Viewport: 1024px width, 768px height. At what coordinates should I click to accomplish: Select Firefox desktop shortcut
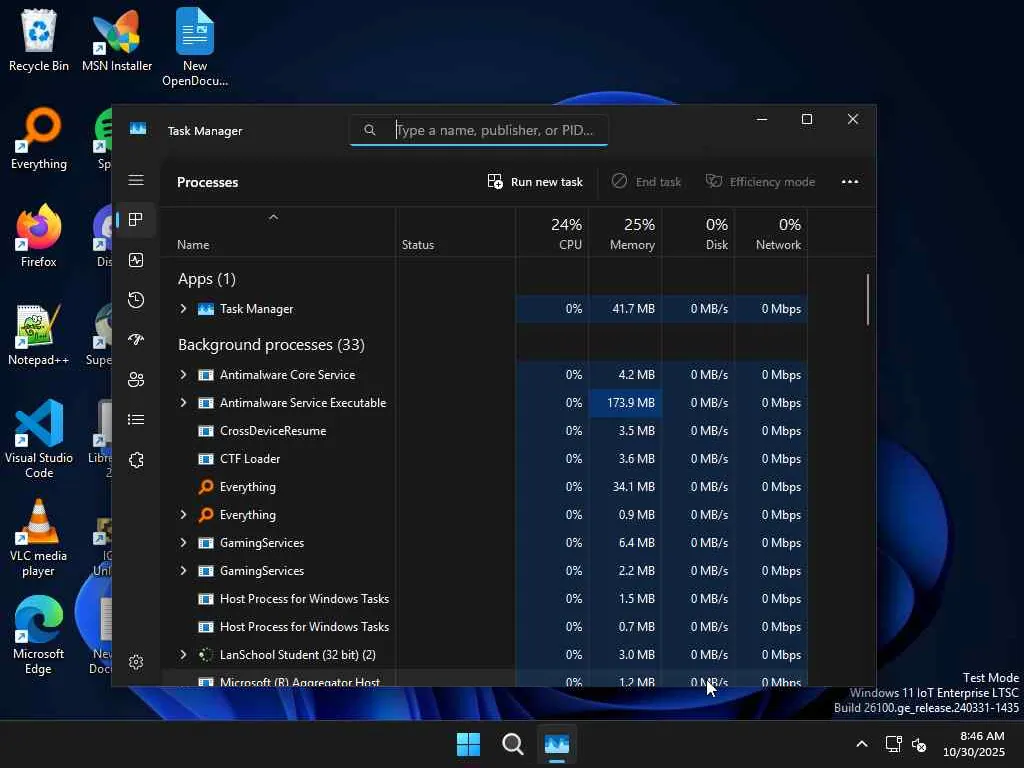point(39,236)
